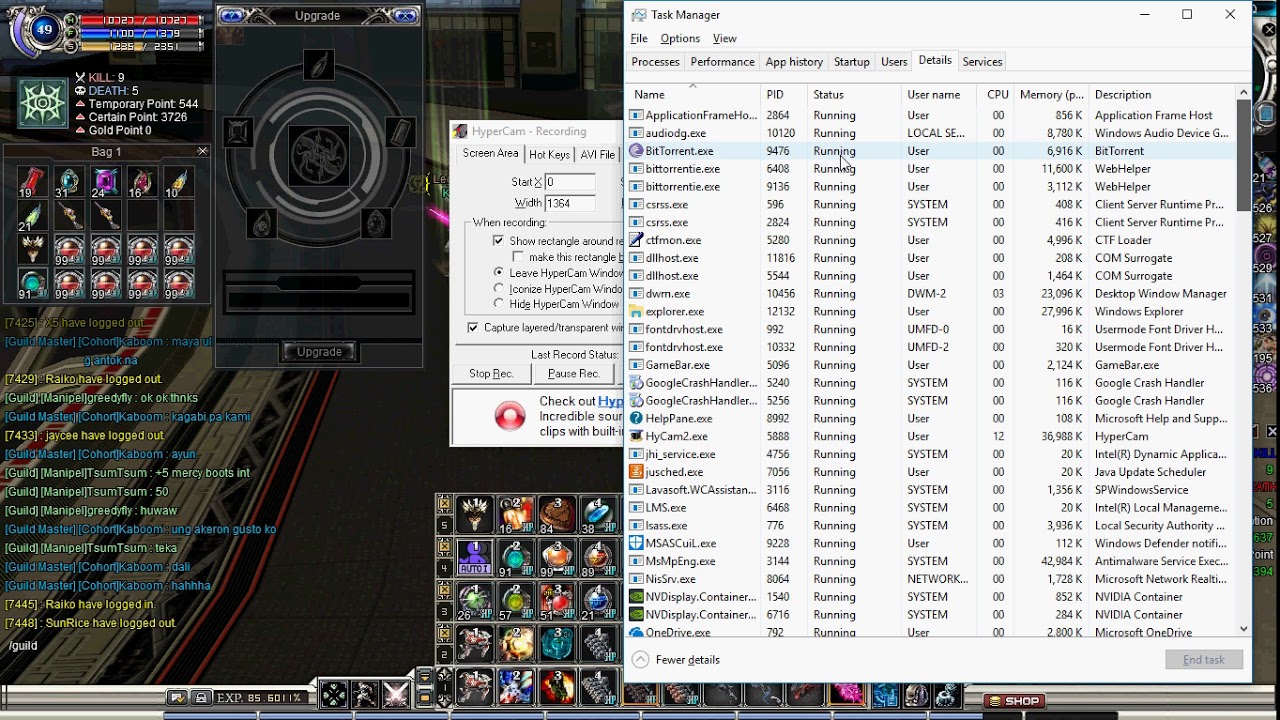
Task: Open the Options menu in Task Manager
Action: tap(680, 38)
